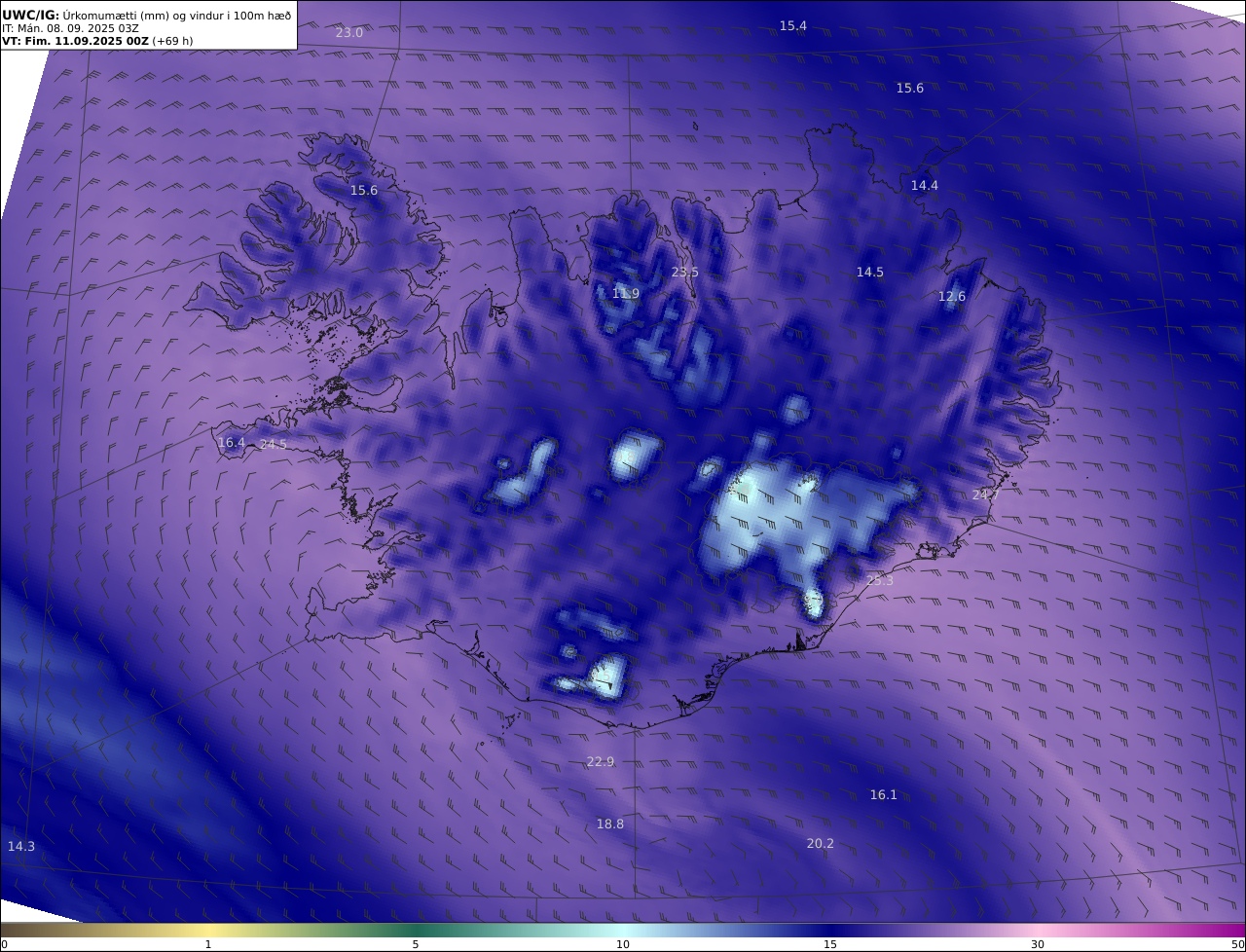1246x952 pixels.
Task: Click the 12.6 value label
Action: tap(952, 296)
